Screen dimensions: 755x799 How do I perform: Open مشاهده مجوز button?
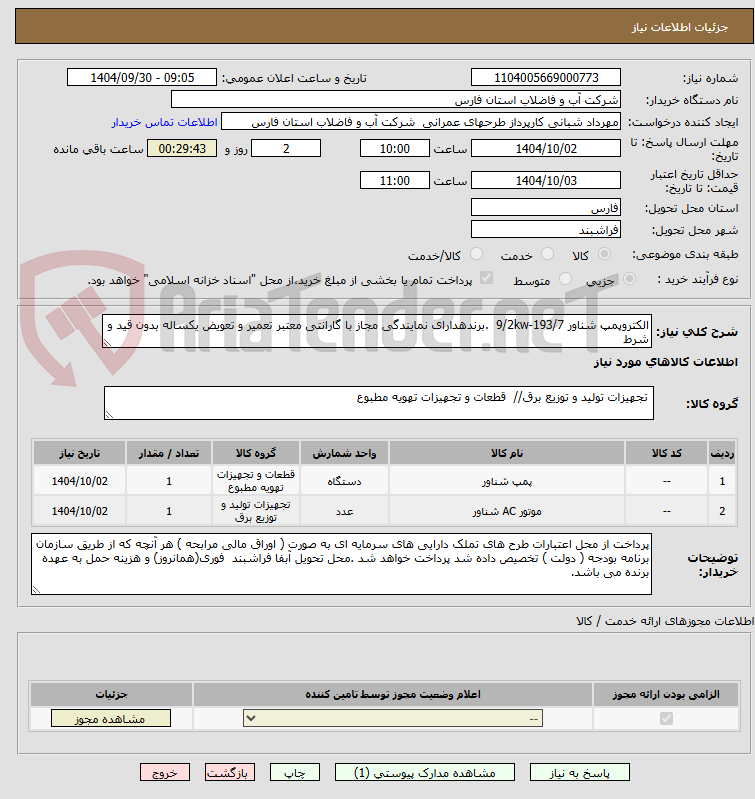[111, 718]
